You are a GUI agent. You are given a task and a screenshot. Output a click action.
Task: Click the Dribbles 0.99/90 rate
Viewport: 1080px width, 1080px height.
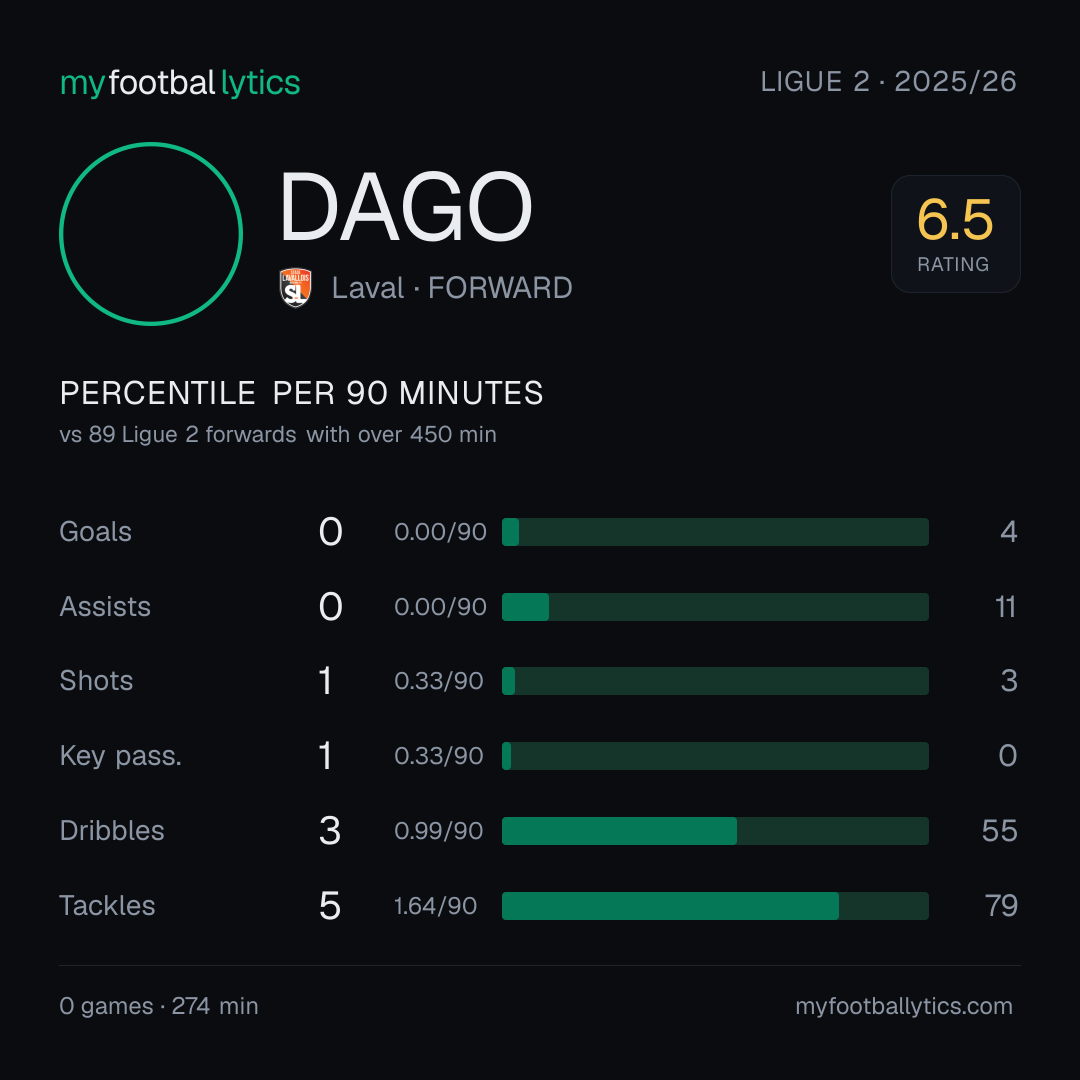[438, 831]
